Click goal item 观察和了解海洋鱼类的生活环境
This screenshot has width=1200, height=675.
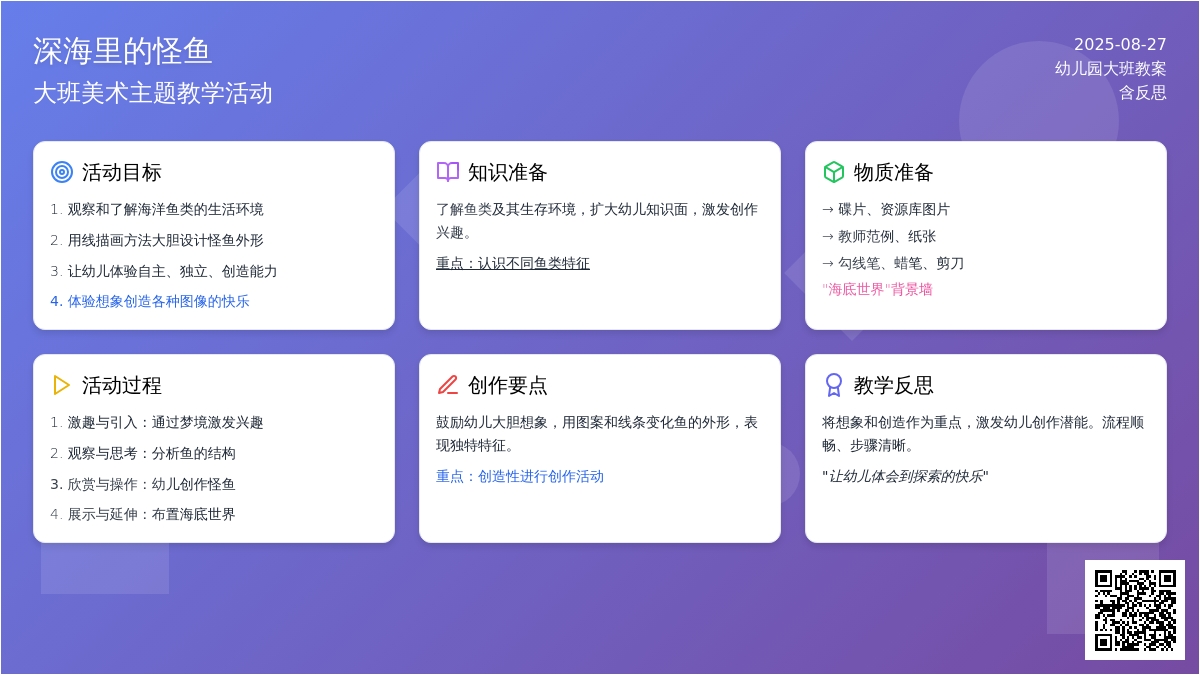[166, 209]
